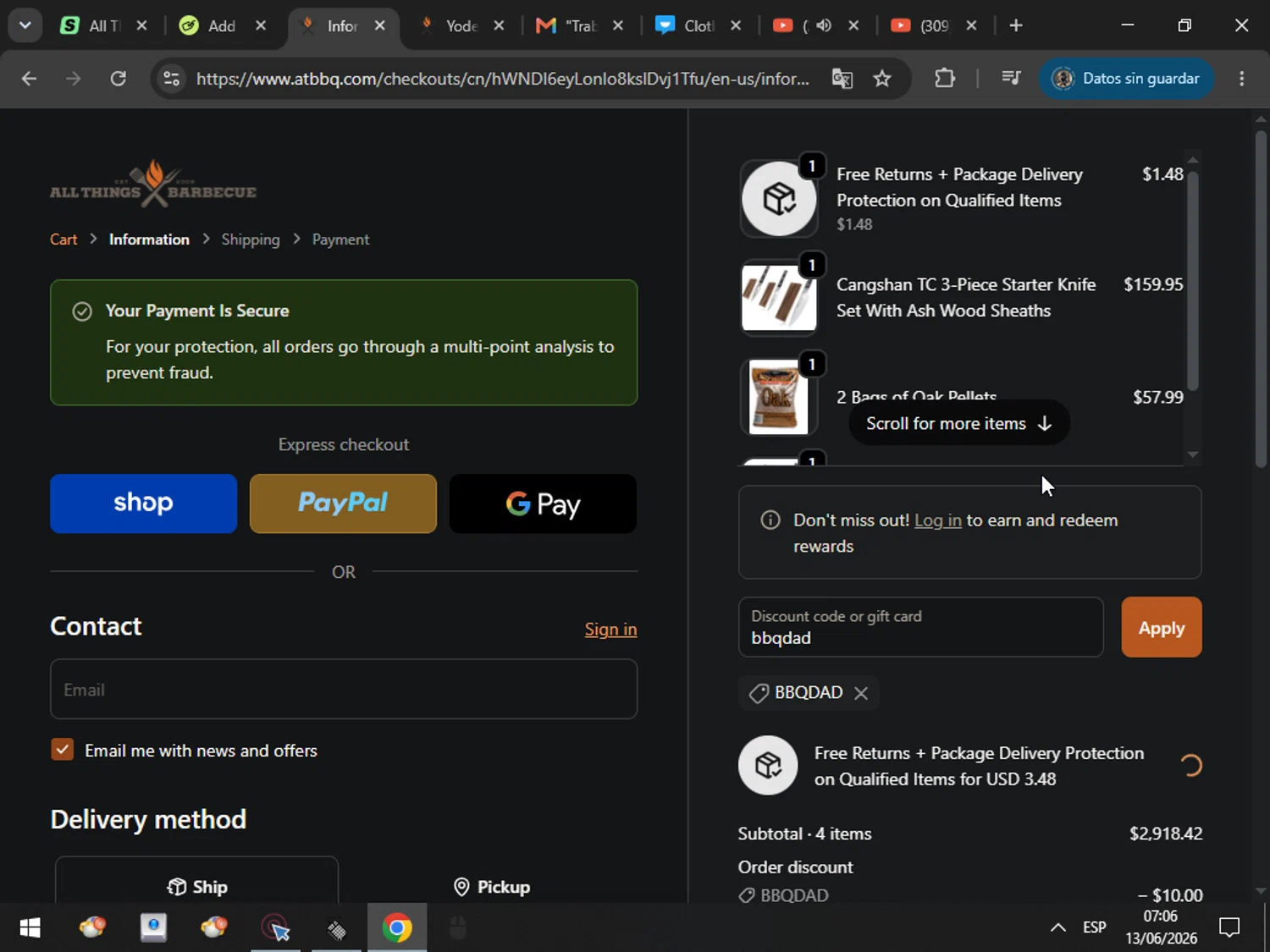Focus the Discount code or gift card field
The image size is (1270, 952).
click(x=921, y=627)
